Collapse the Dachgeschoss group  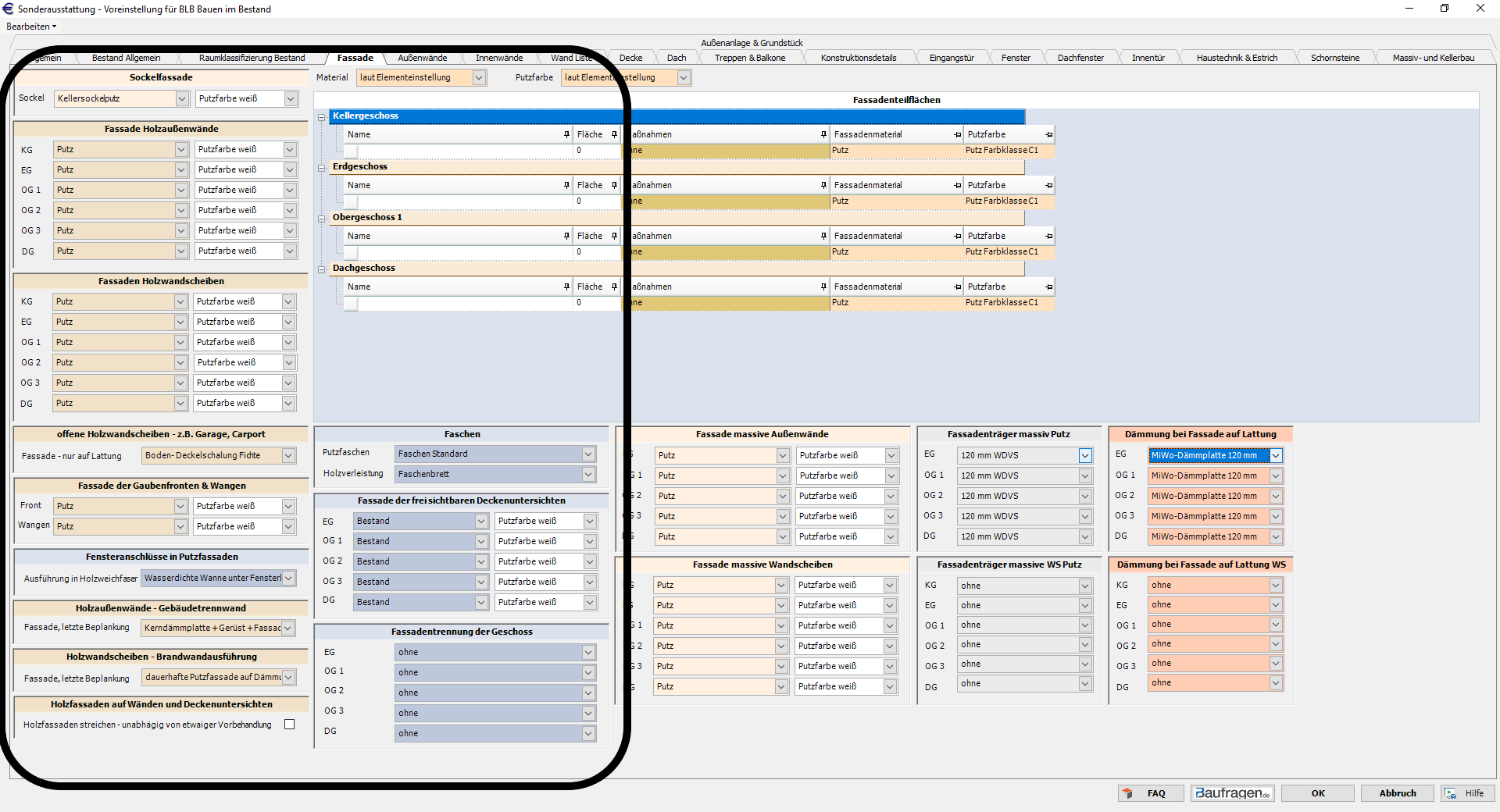click(321, 269)
